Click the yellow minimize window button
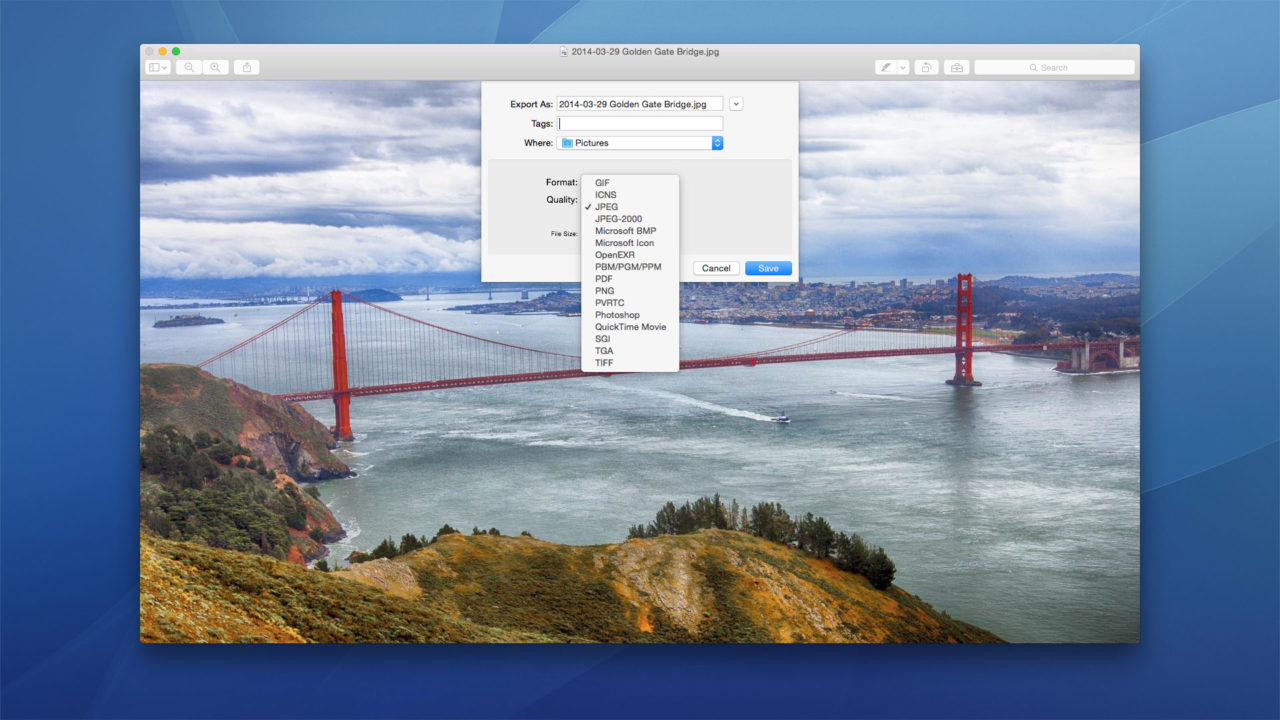Viewport: 1280px width, 720px height. (x=163, y=51)
